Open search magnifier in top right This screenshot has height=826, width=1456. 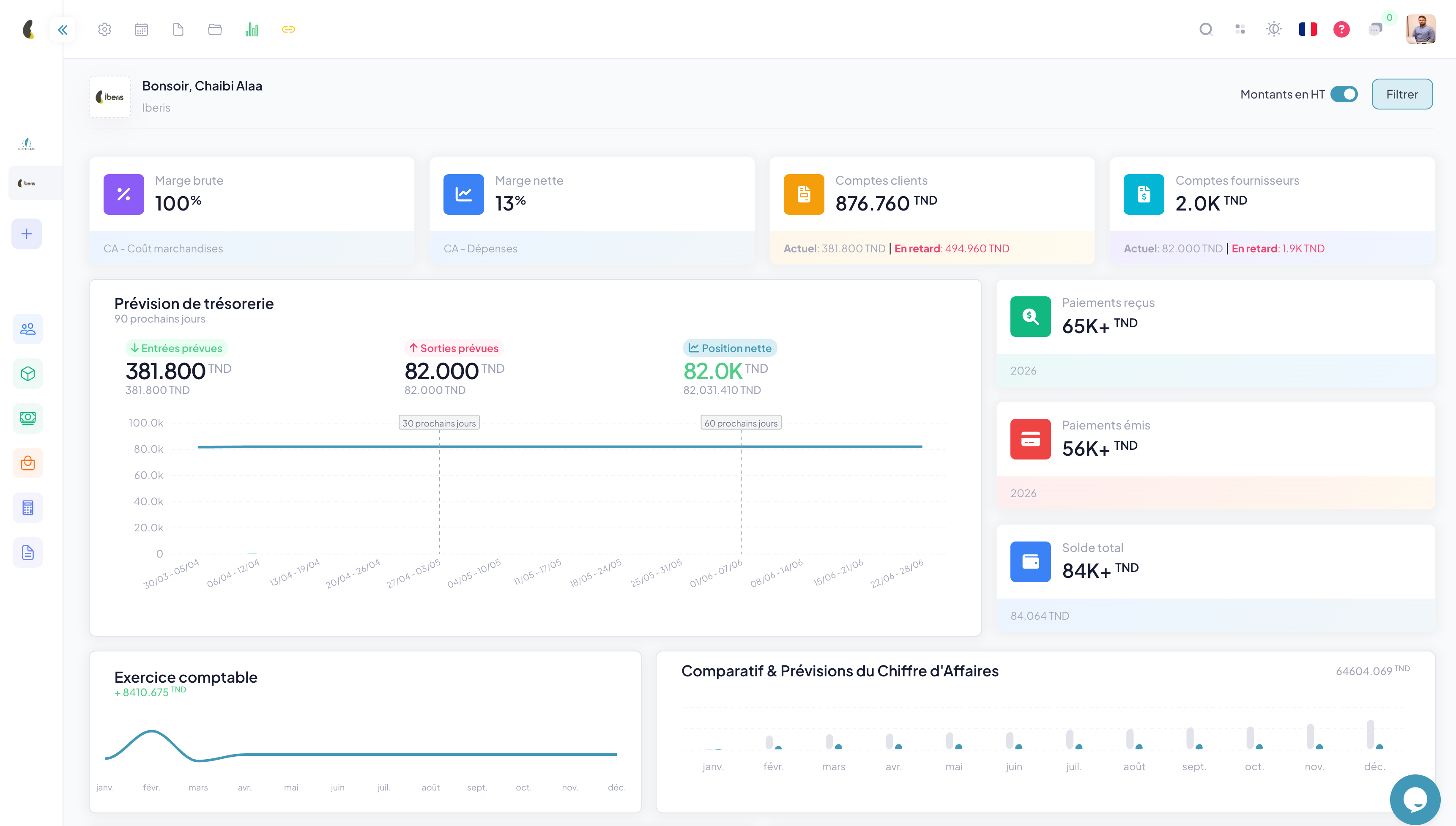(1206, 29)
